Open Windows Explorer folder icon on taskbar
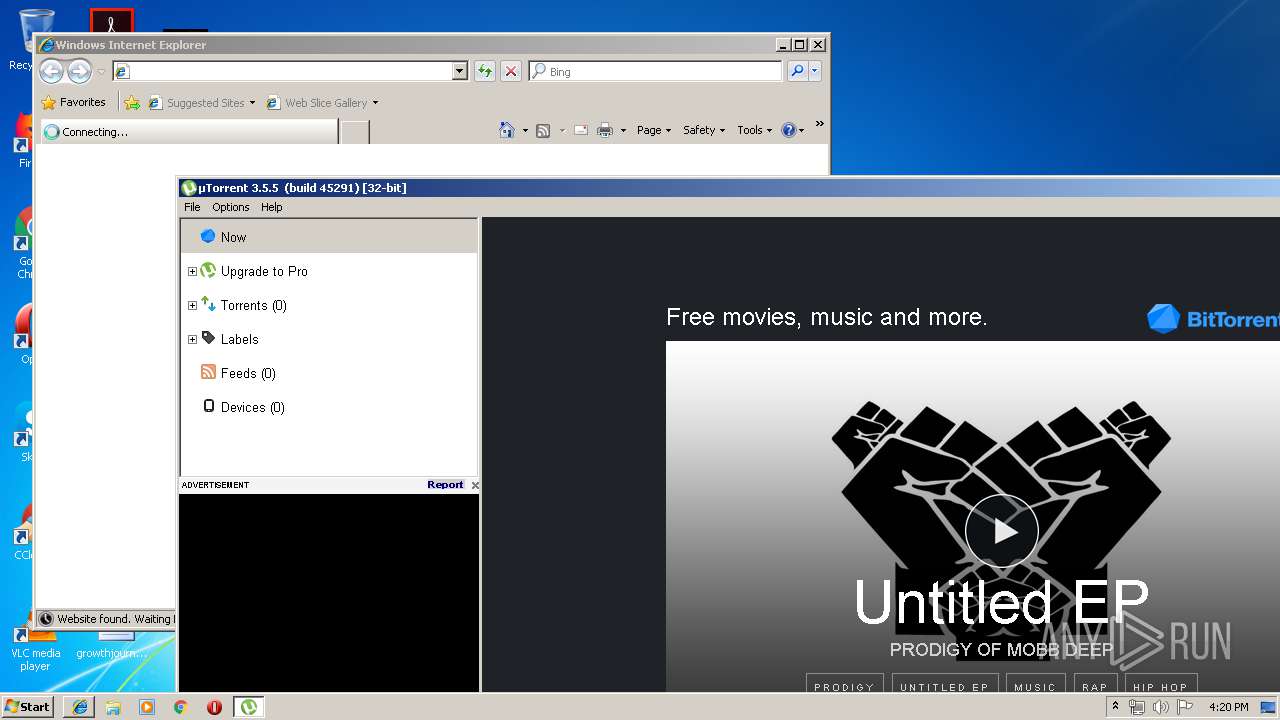This screenshot has width=1280, height=720. pos(113,707)
